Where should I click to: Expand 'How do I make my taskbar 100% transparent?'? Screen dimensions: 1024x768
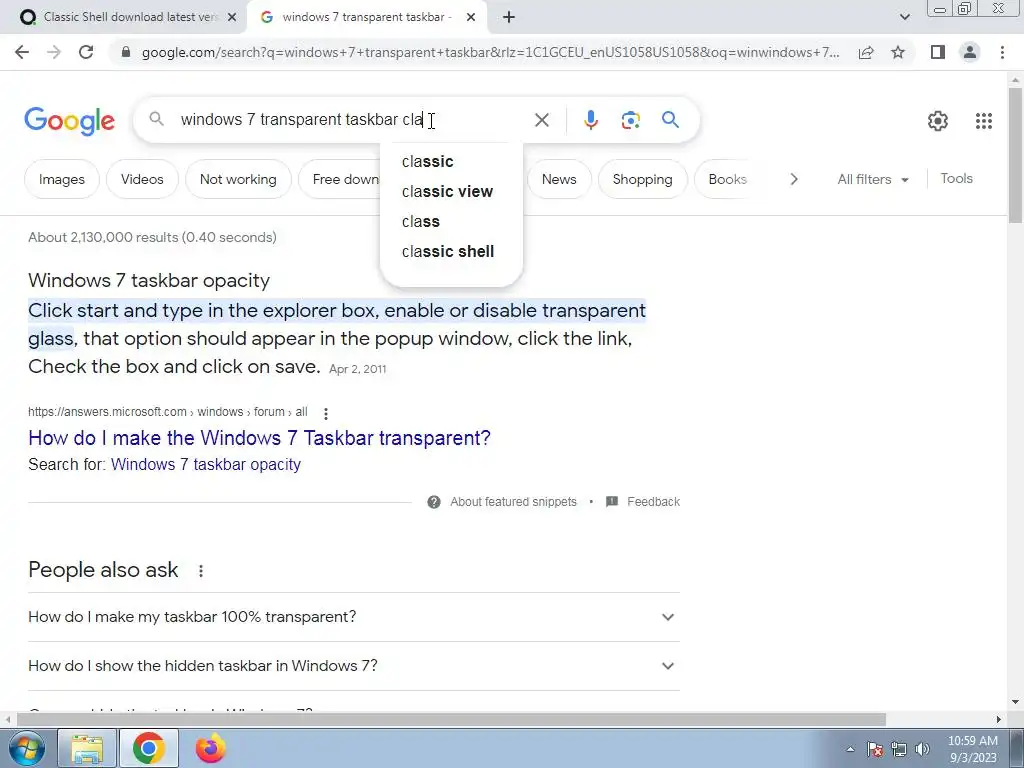[x=353, y=617]
